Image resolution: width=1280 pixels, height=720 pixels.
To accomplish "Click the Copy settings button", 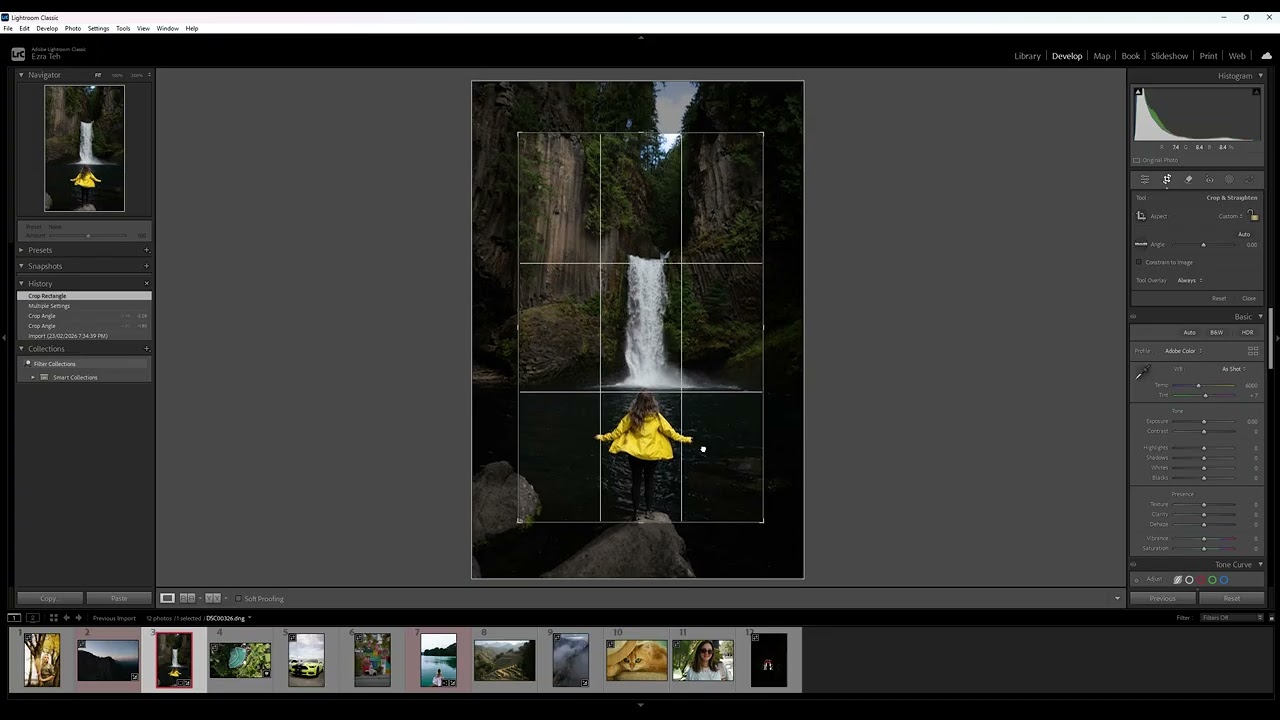I will pyautogui.click(x=49, y=598).
